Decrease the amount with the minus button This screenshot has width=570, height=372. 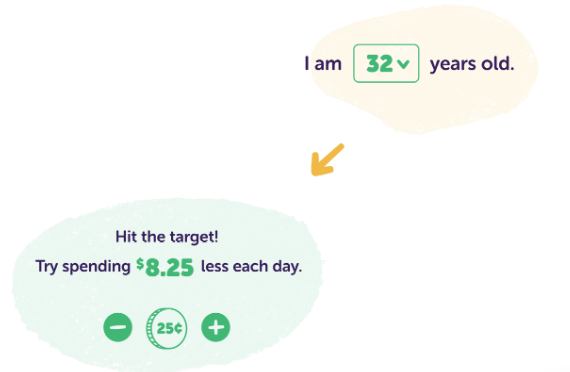[118, 327]
